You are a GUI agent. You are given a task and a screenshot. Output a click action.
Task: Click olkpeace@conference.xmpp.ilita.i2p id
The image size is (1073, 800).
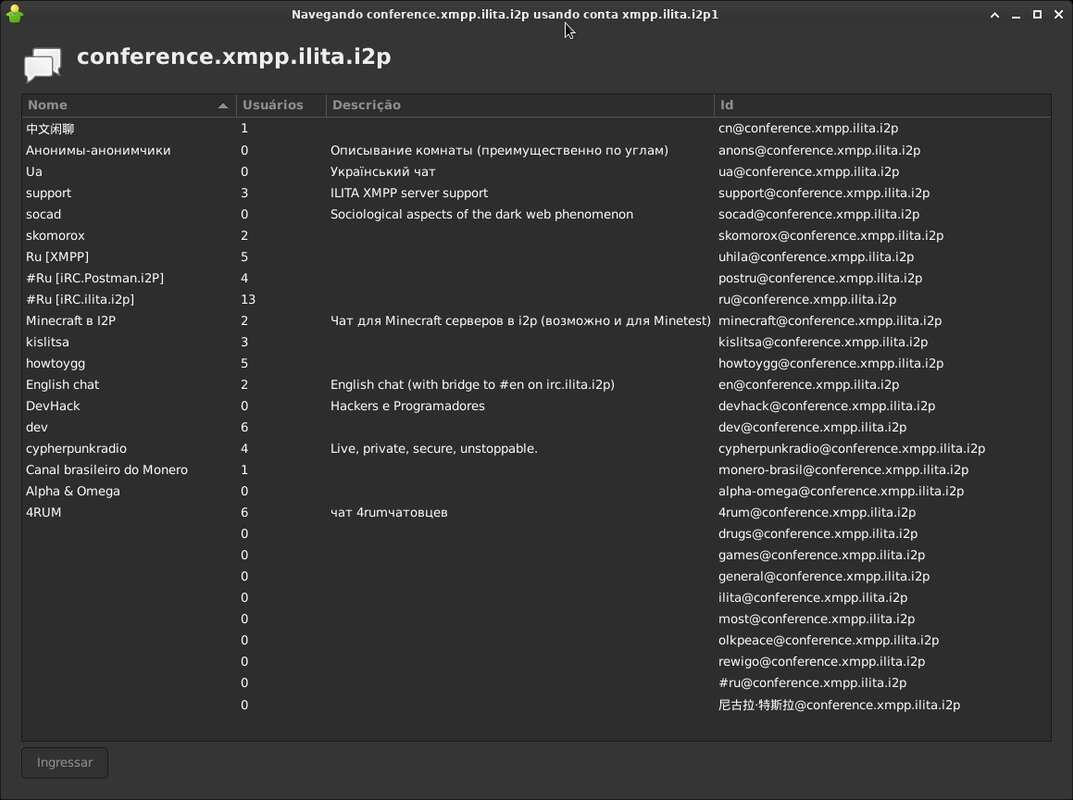click(828, 639)
